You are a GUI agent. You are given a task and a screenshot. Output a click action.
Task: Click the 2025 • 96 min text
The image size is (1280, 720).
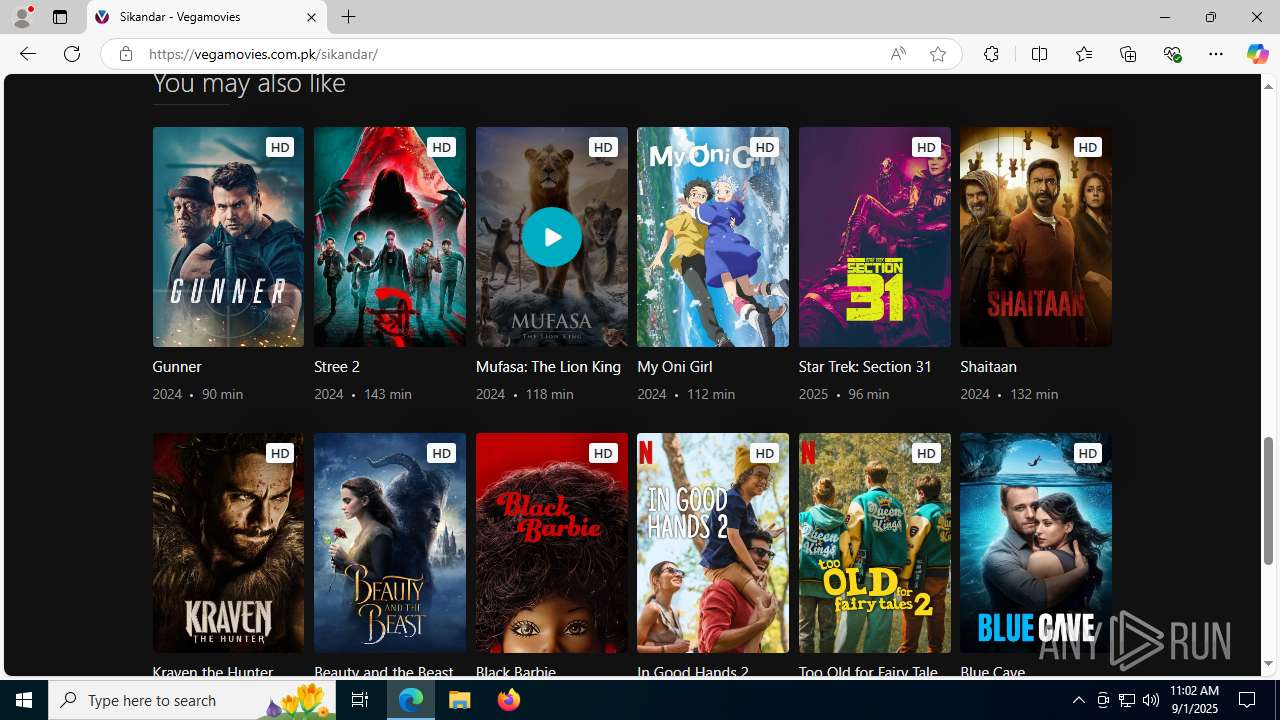pyautogui.click(x=844, y=394)
